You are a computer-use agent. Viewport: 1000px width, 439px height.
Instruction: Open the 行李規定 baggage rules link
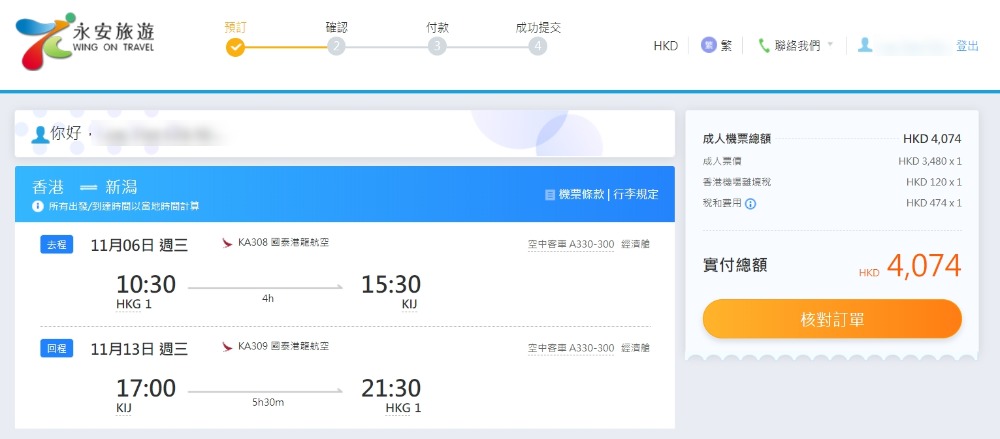[x=635, y=194]
